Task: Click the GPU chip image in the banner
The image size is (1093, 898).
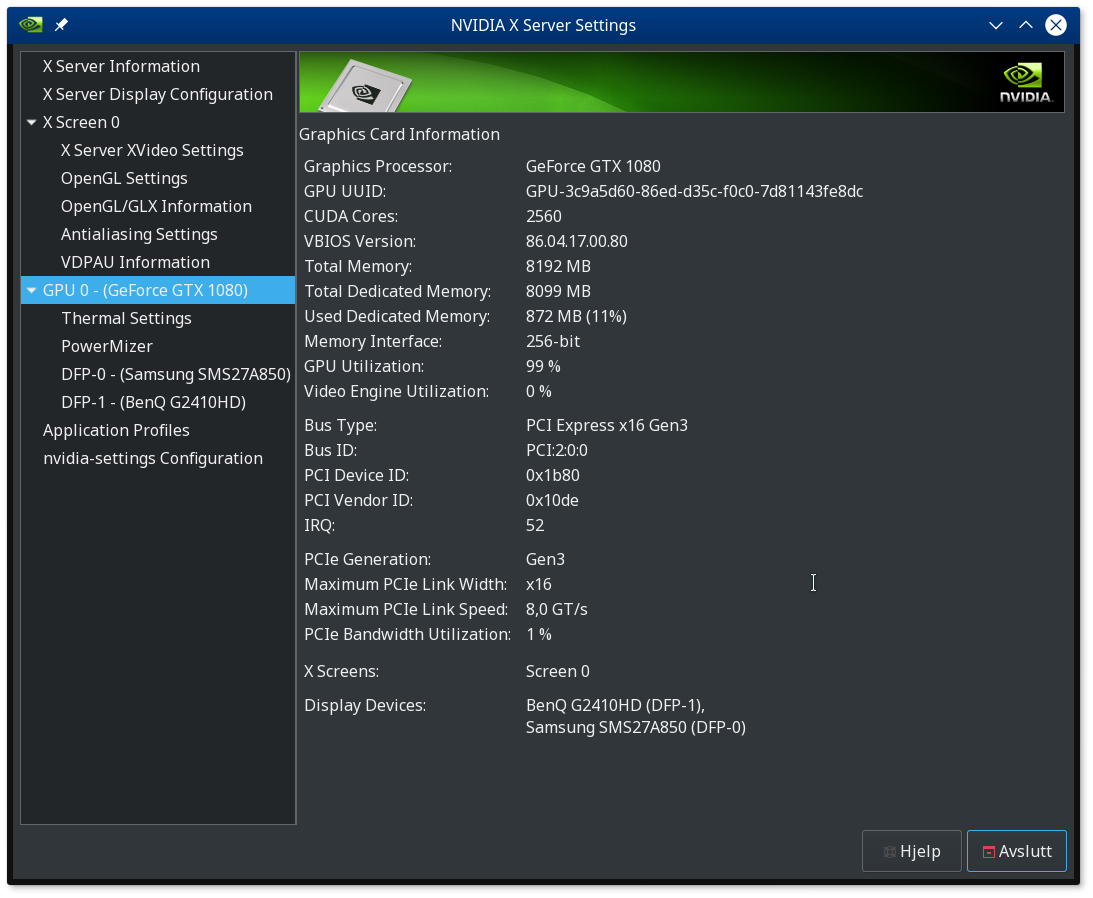Action: (367, 87)
